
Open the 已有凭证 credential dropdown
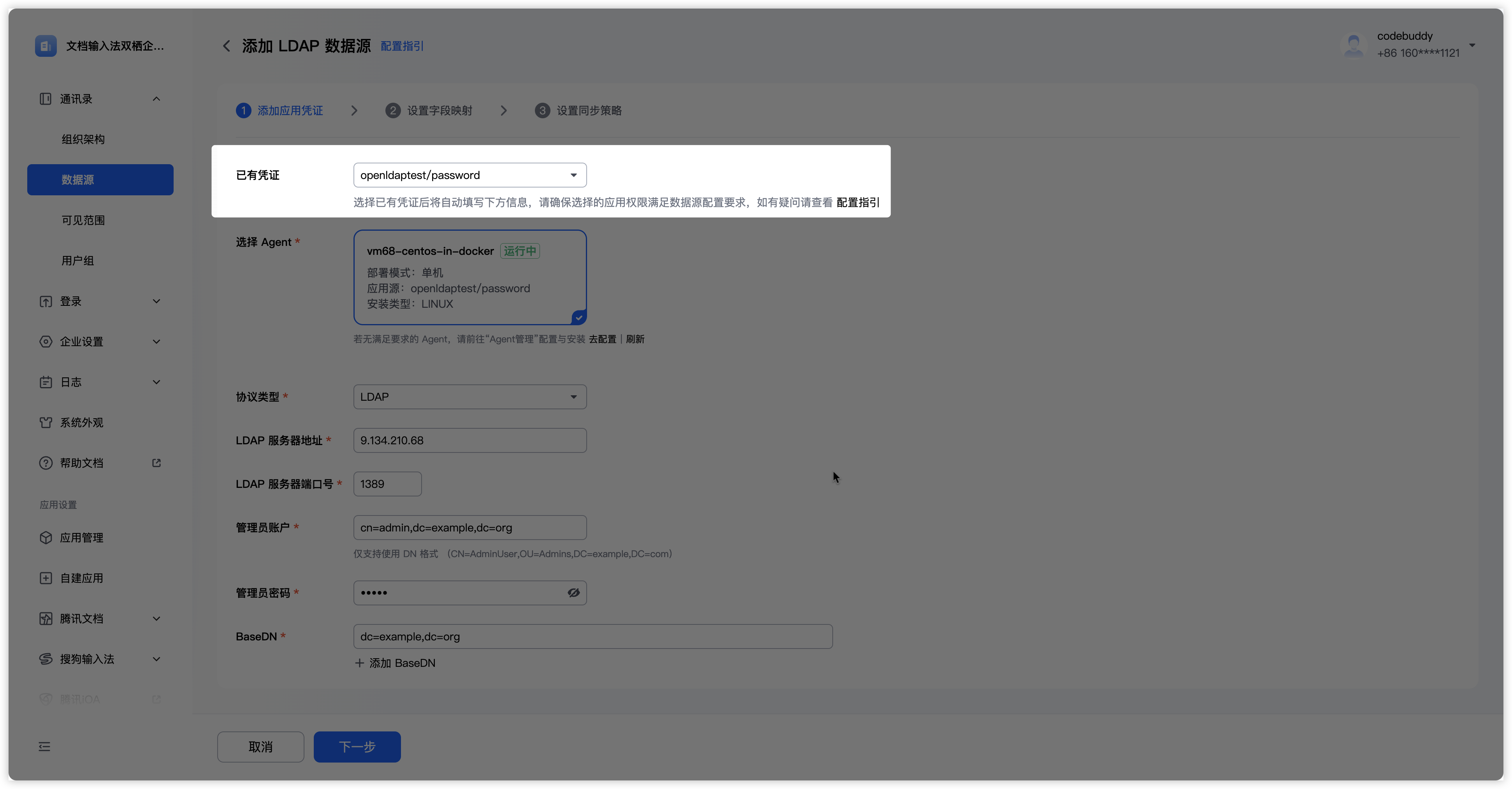(469, 175)
